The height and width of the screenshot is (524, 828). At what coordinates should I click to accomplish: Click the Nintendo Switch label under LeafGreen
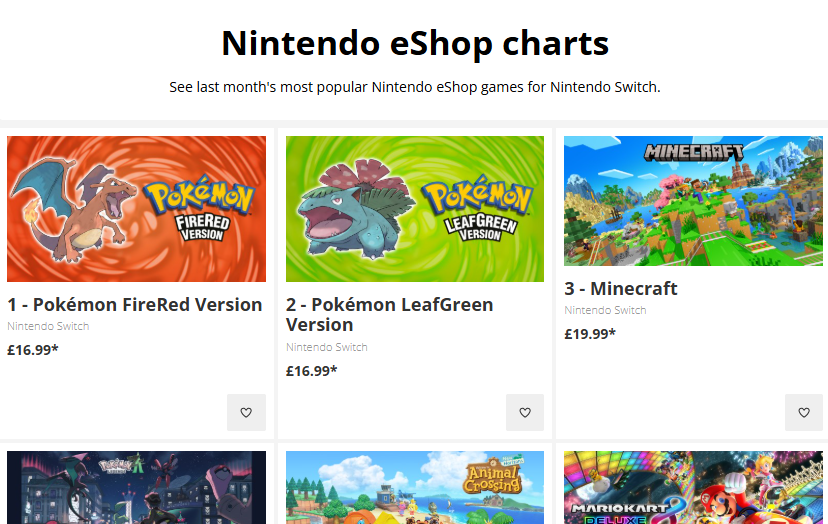(327, 347)
